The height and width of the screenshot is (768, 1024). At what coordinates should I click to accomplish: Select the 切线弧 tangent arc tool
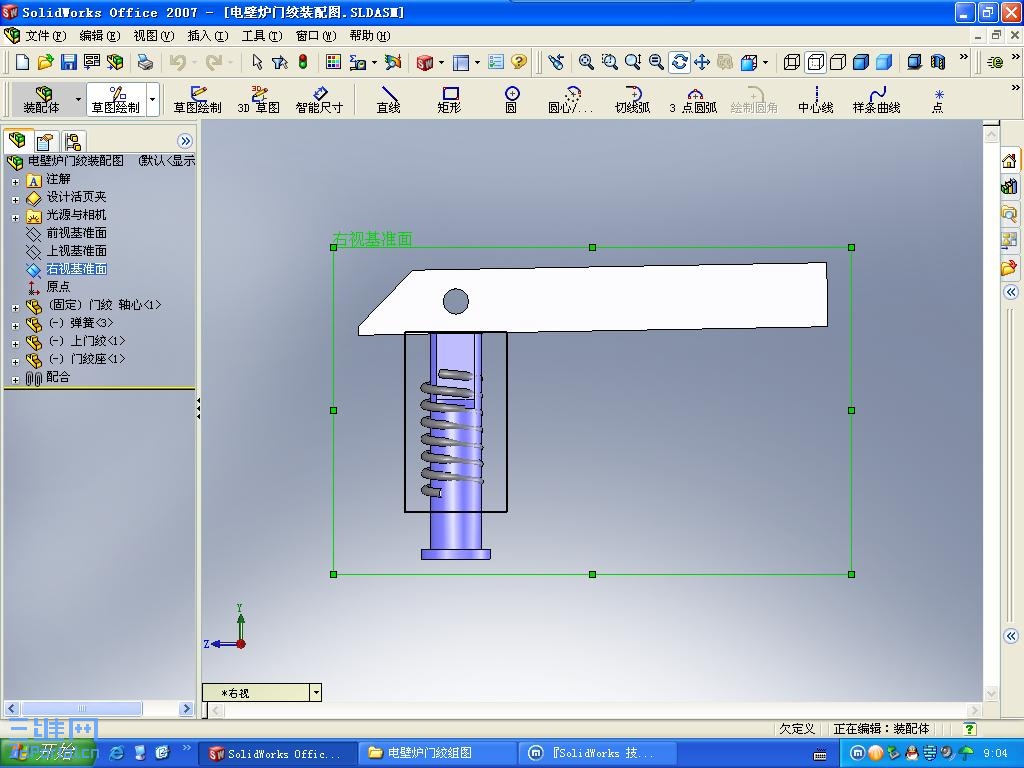click(x=632, y=100)
